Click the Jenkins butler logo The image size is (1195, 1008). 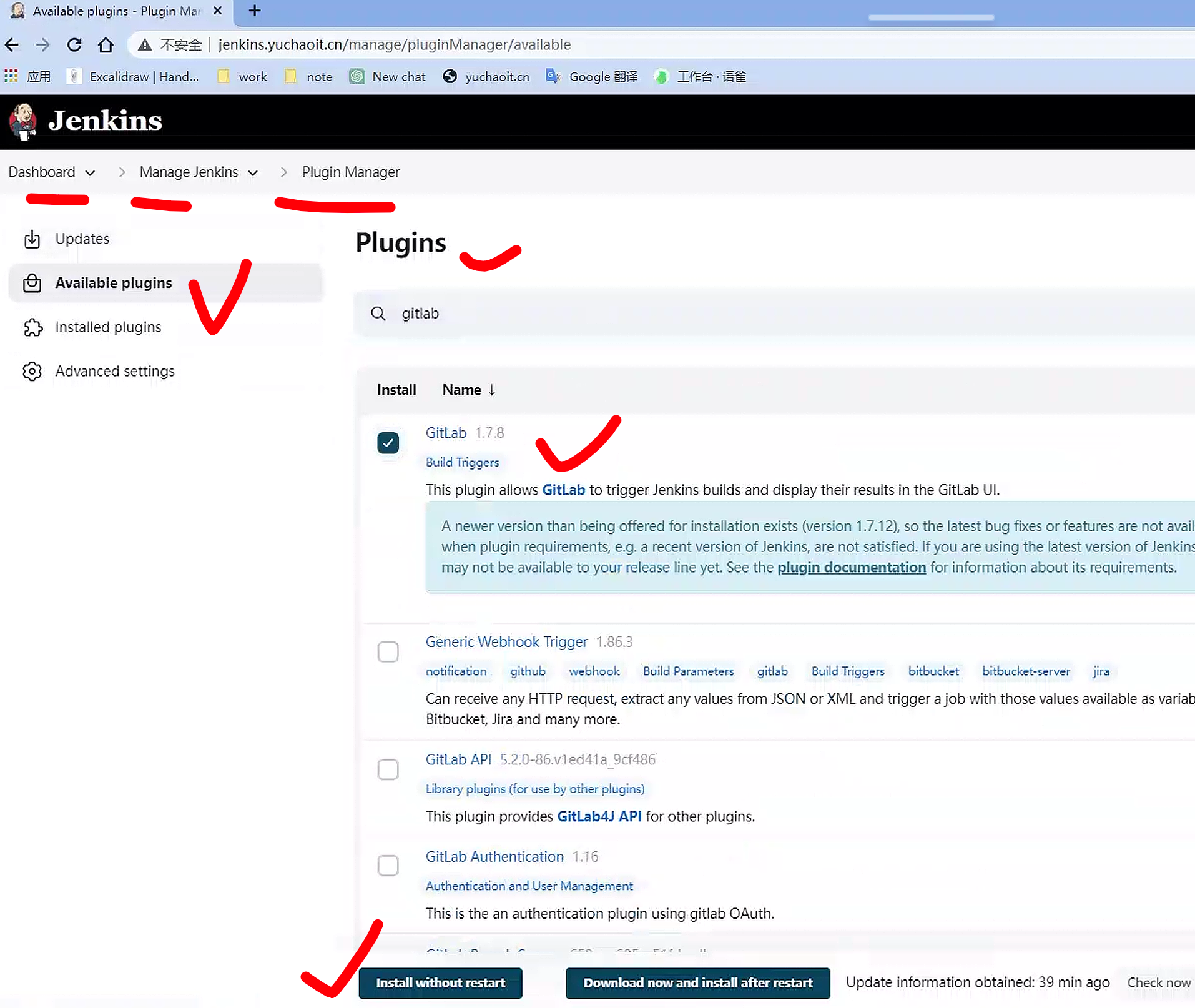[x=23, y=121]
